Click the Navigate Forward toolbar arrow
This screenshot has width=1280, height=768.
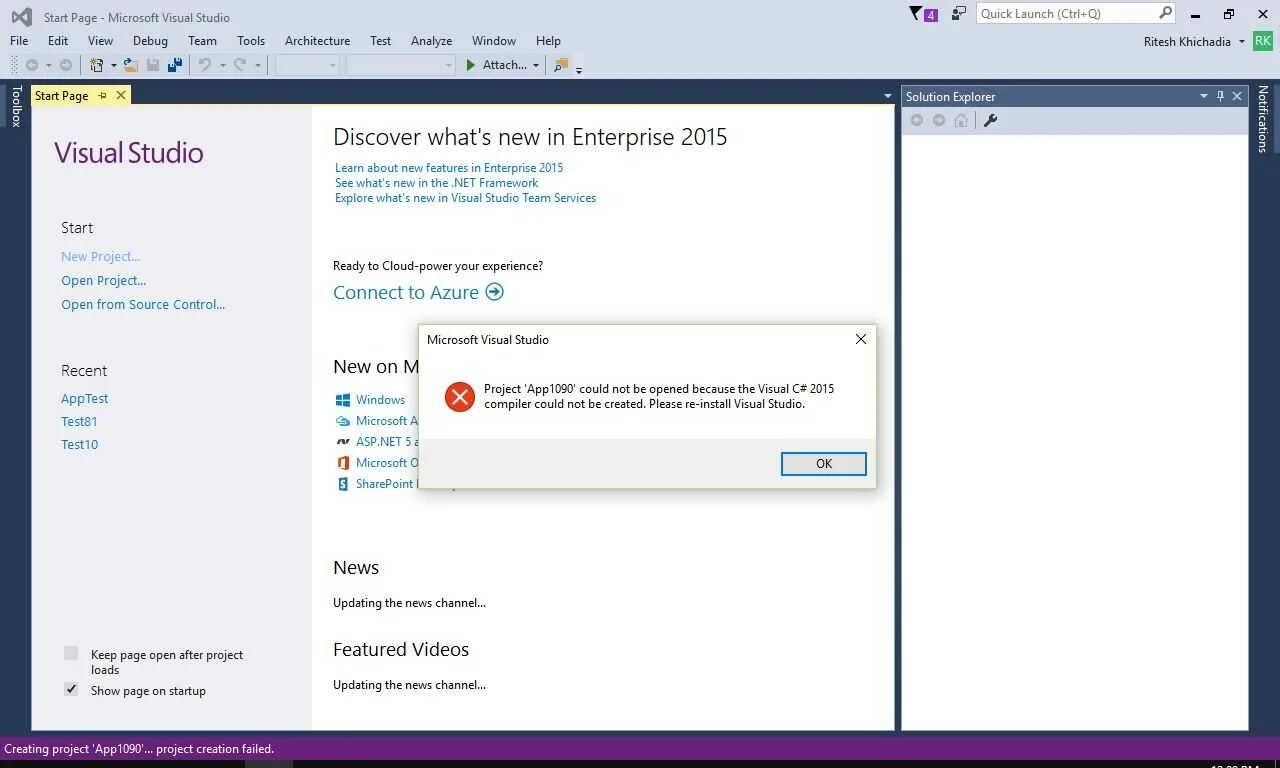[66, 65]
